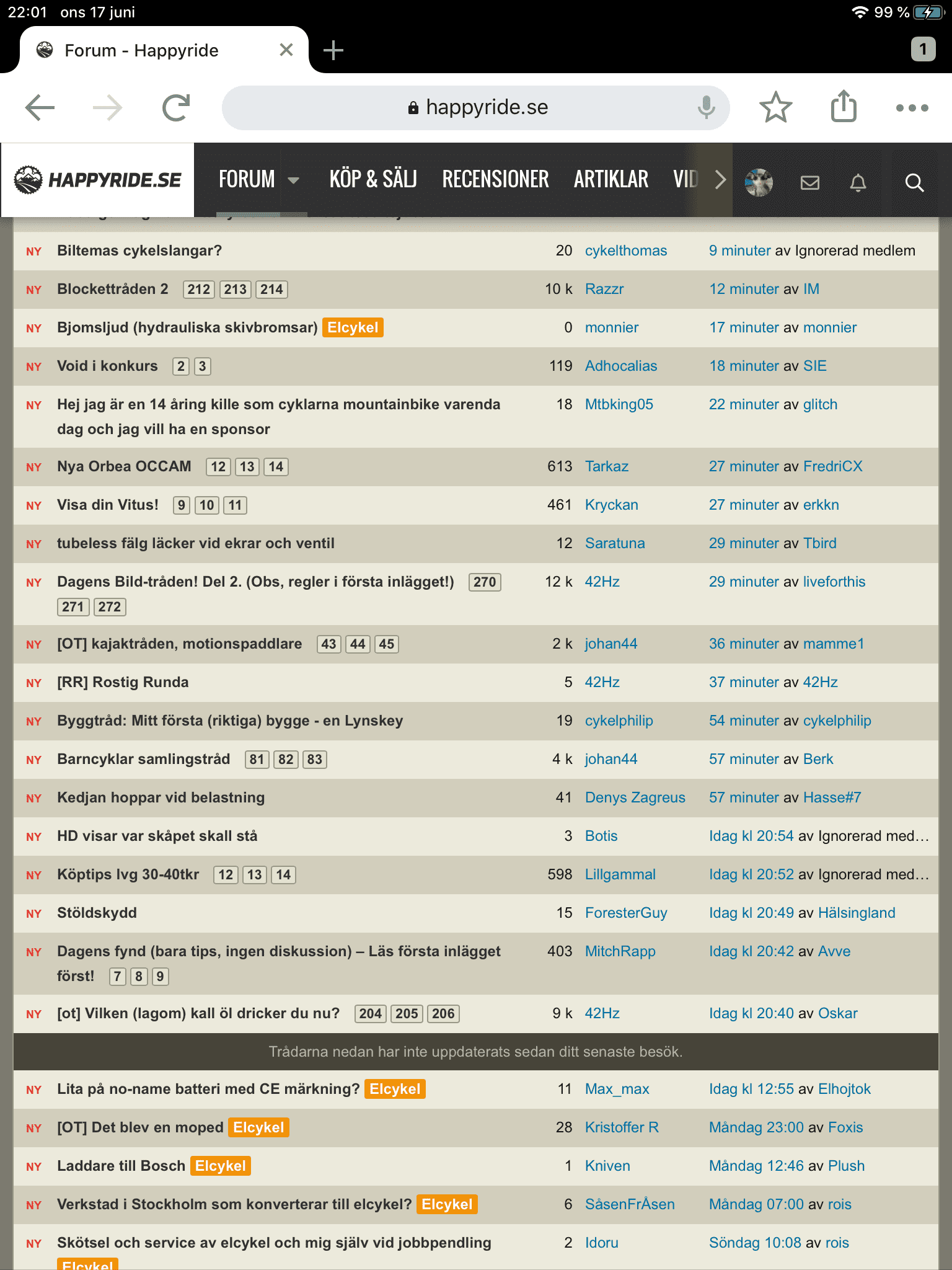Open the share sheet icon
The width and height of the screenshot is (952, 1270).
click(x=844, y=107)
